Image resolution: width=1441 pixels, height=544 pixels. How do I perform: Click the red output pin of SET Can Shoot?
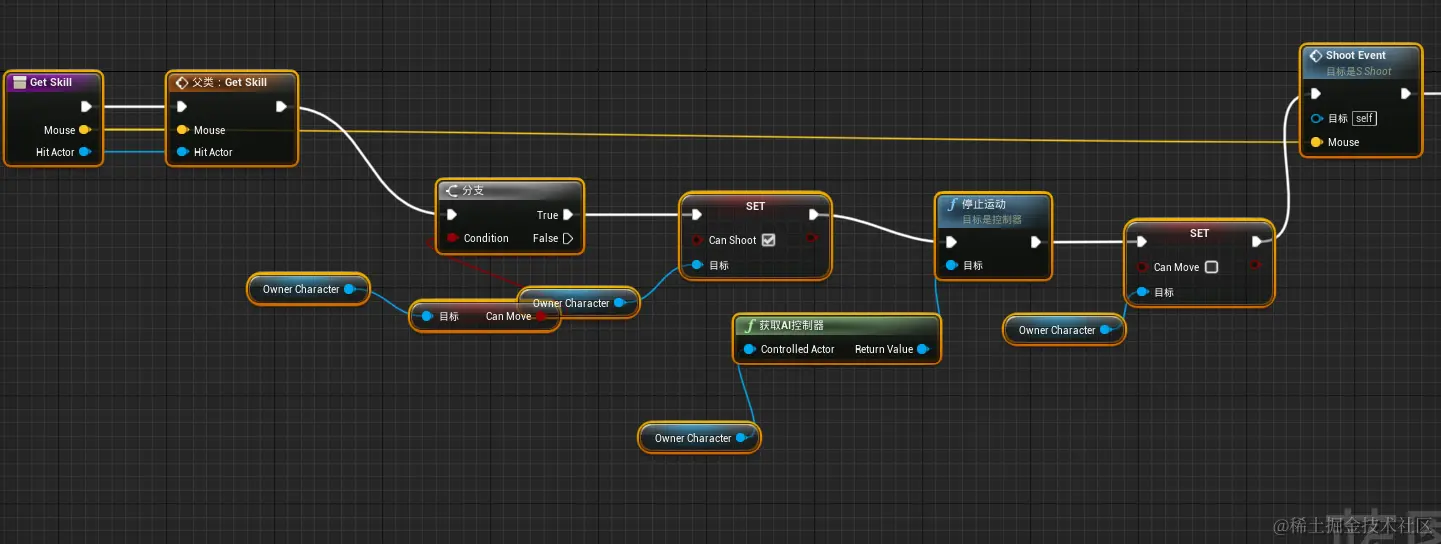point(813,238)
